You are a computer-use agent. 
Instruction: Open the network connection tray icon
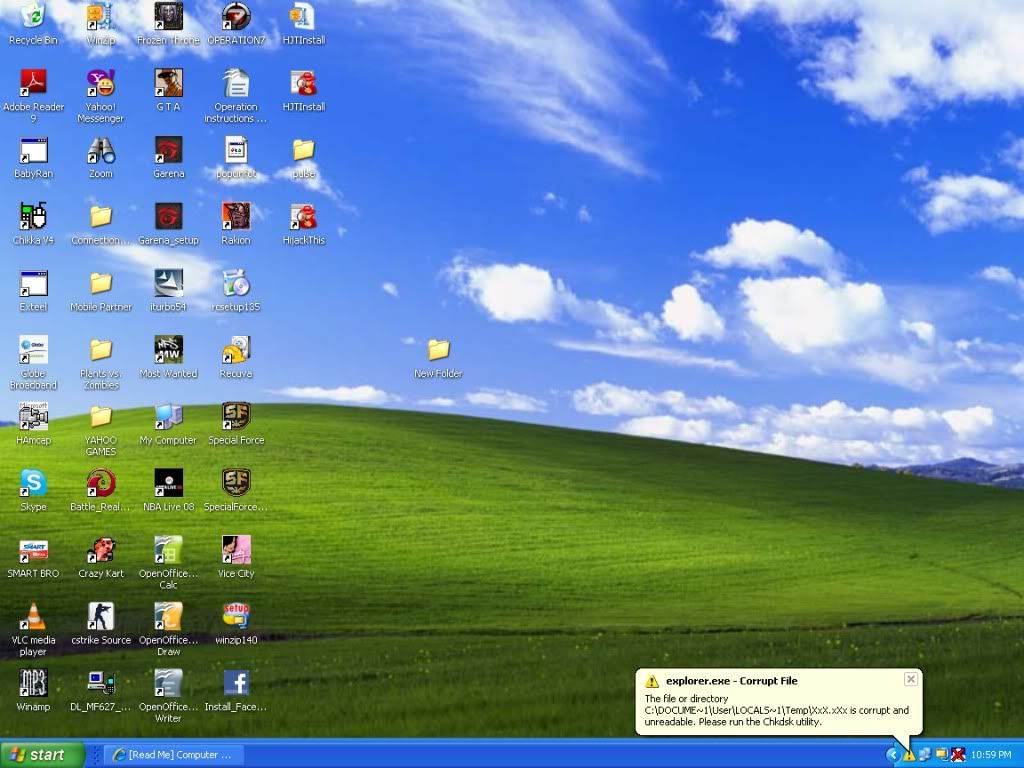(x=925, y=755)
